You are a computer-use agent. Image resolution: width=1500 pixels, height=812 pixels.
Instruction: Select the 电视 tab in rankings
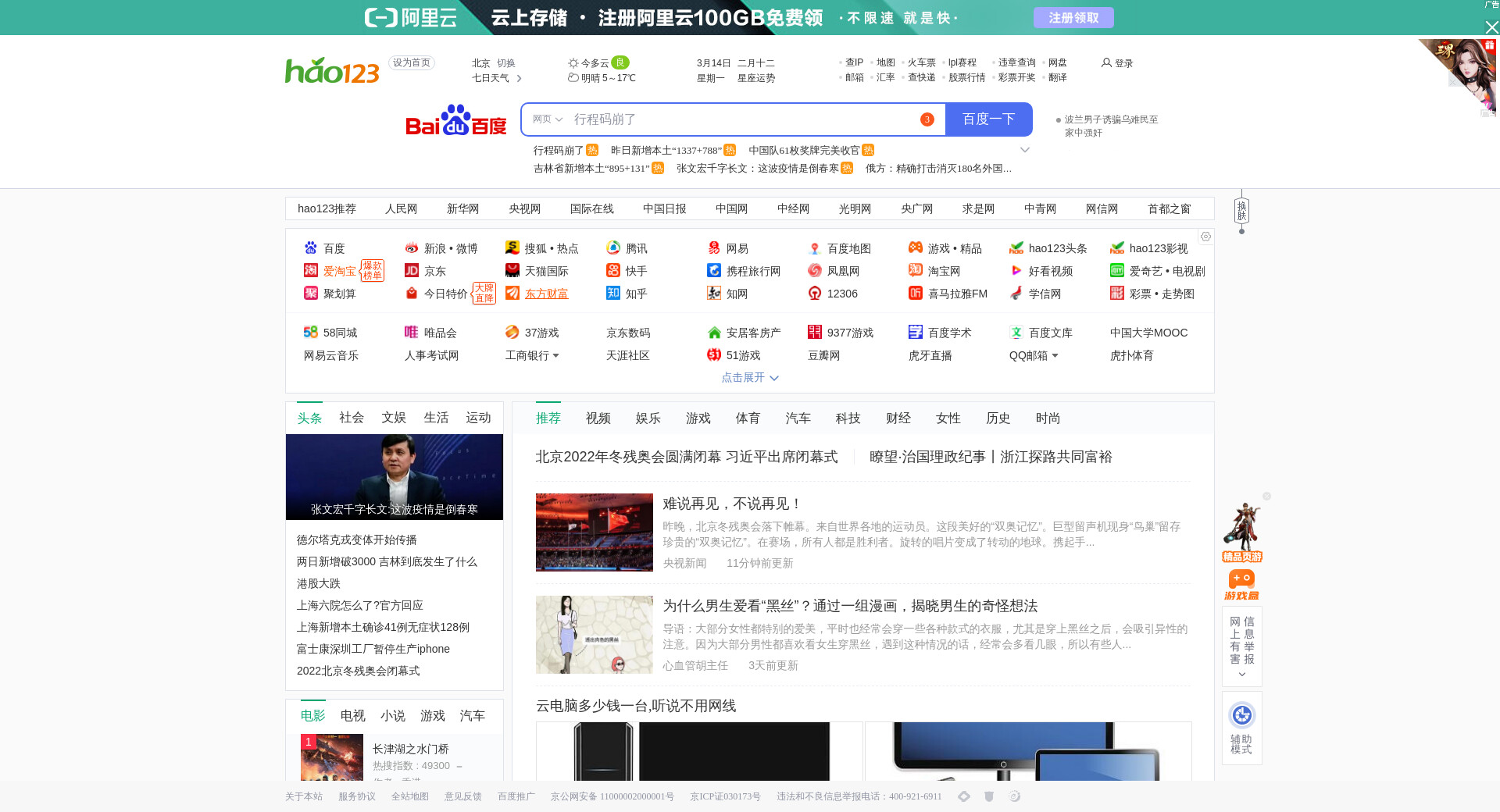pyautogui.click(x=352, y=716)
